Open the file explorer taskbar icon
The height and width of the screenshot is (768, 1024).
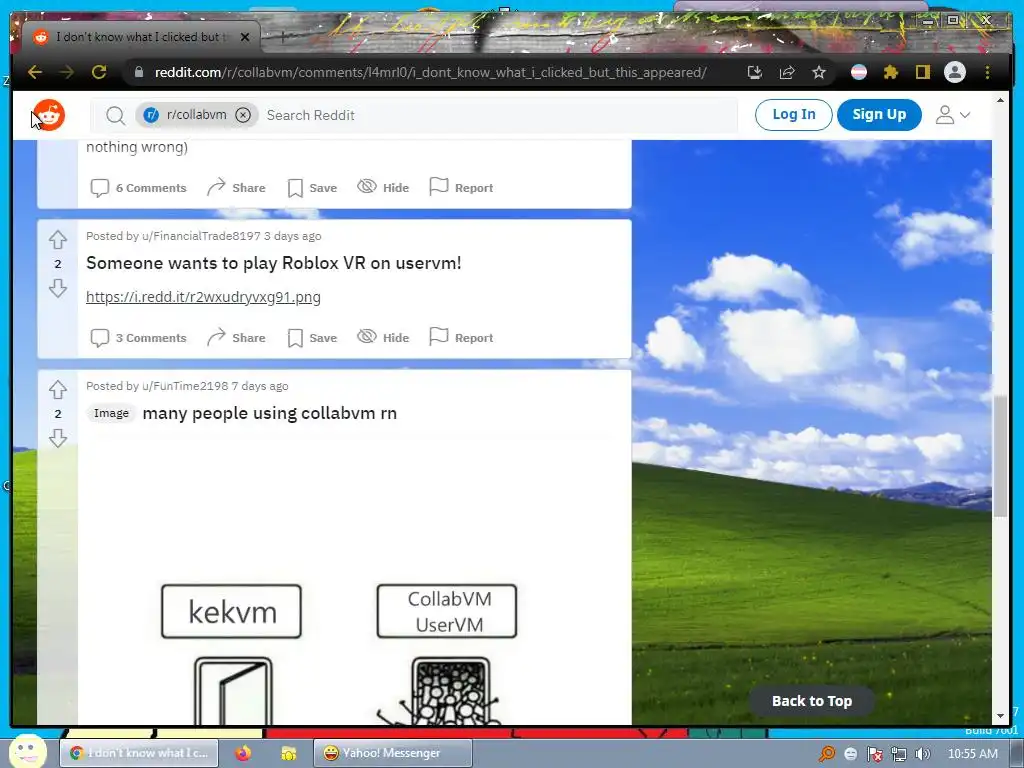click(x=288, y=753)
